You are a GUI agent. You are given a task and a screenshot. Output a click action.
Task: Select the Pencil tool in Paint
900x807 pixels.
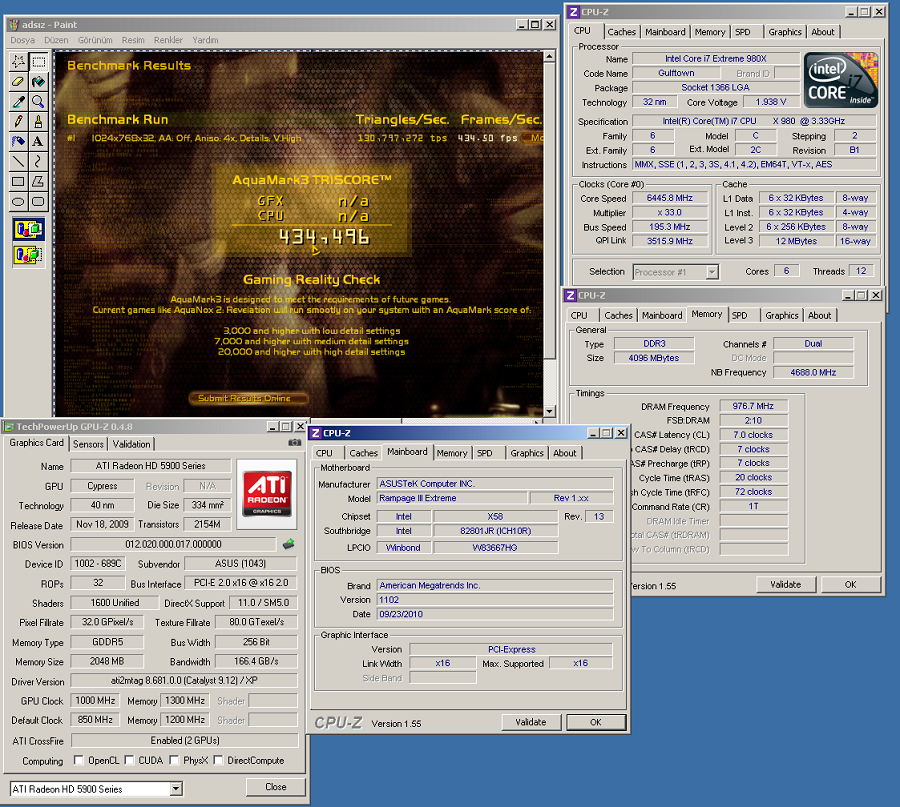[x=18, y=121]
